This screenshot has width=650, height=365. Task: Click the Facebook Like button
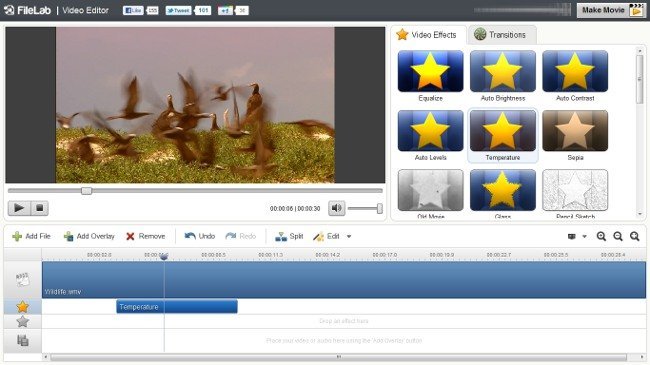point(133,10)
